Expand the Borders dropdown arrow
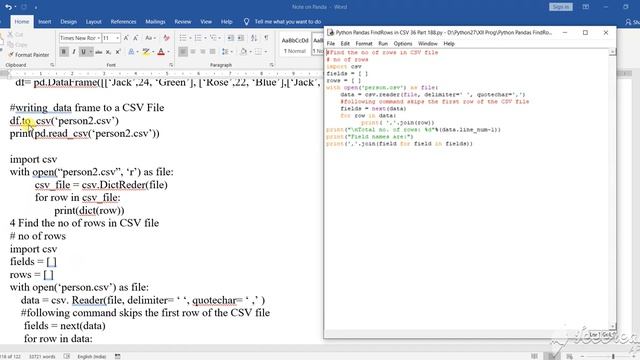 pos(265,52)
